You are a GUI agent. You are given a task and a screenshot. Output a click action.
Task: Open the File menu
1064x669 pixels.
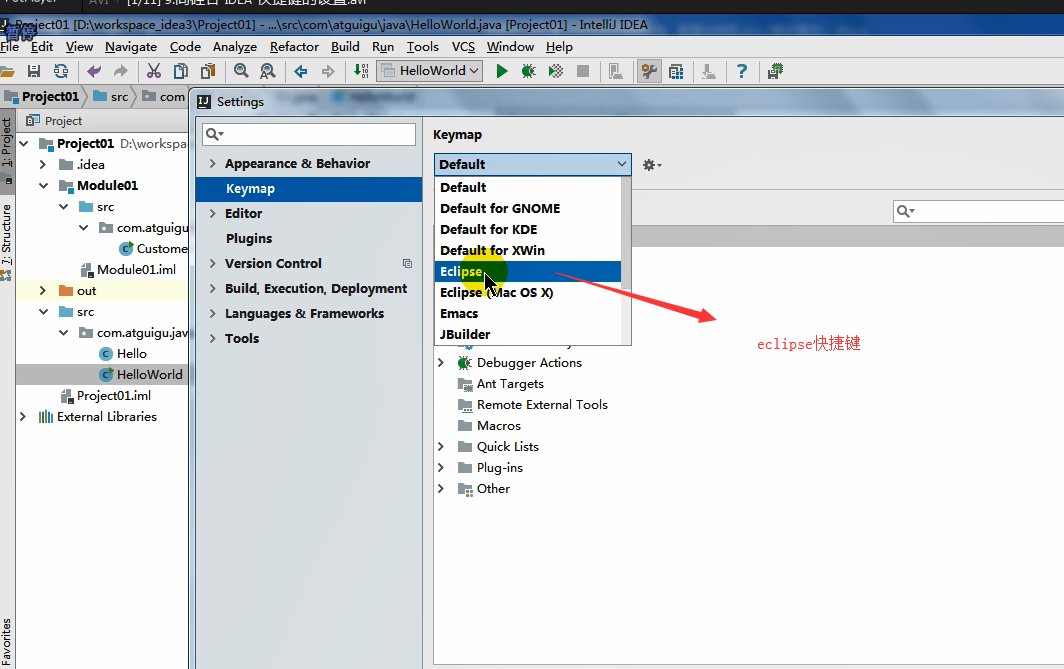coord(10,47)
